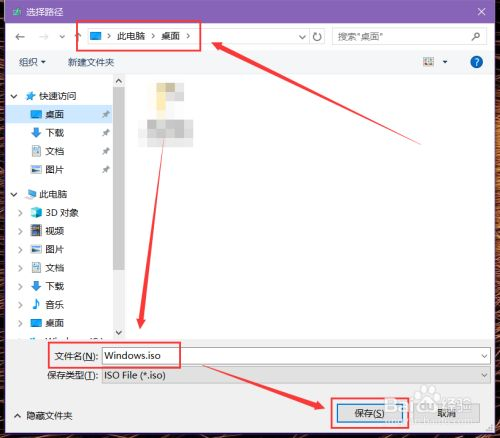Open the 组织 menu

pos(32,62)
